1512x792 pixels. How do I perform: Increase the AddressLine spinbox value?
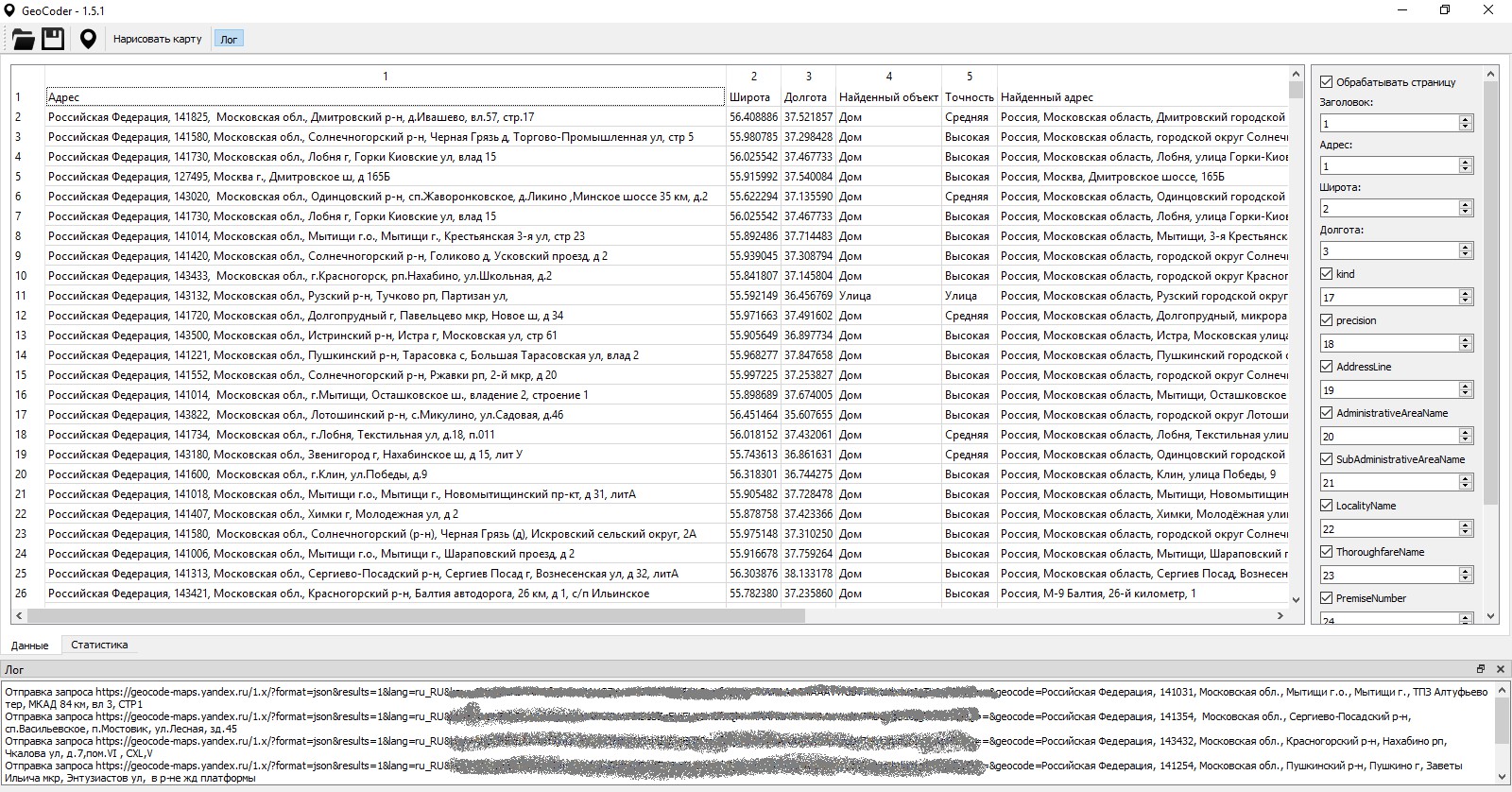tap(1466, 385)
